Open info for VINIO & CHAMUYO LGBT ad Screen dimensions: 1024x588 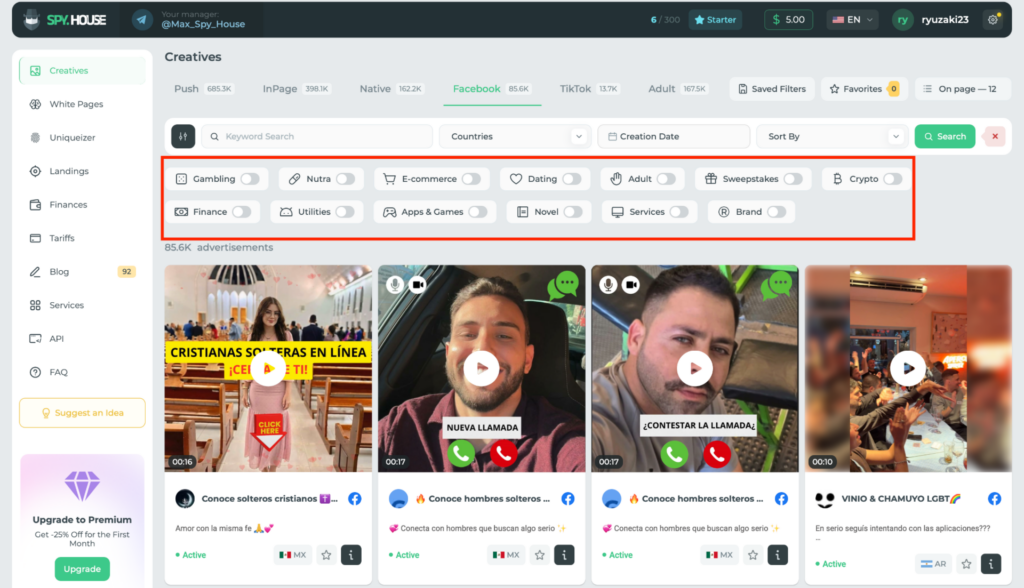click(x=991, y=564)
